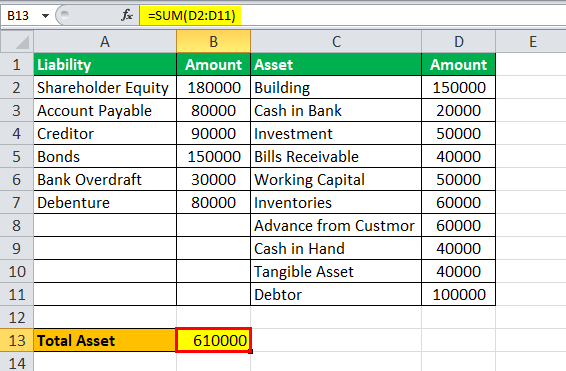Select the Bills Receivable amount cell

pos(458,157)
